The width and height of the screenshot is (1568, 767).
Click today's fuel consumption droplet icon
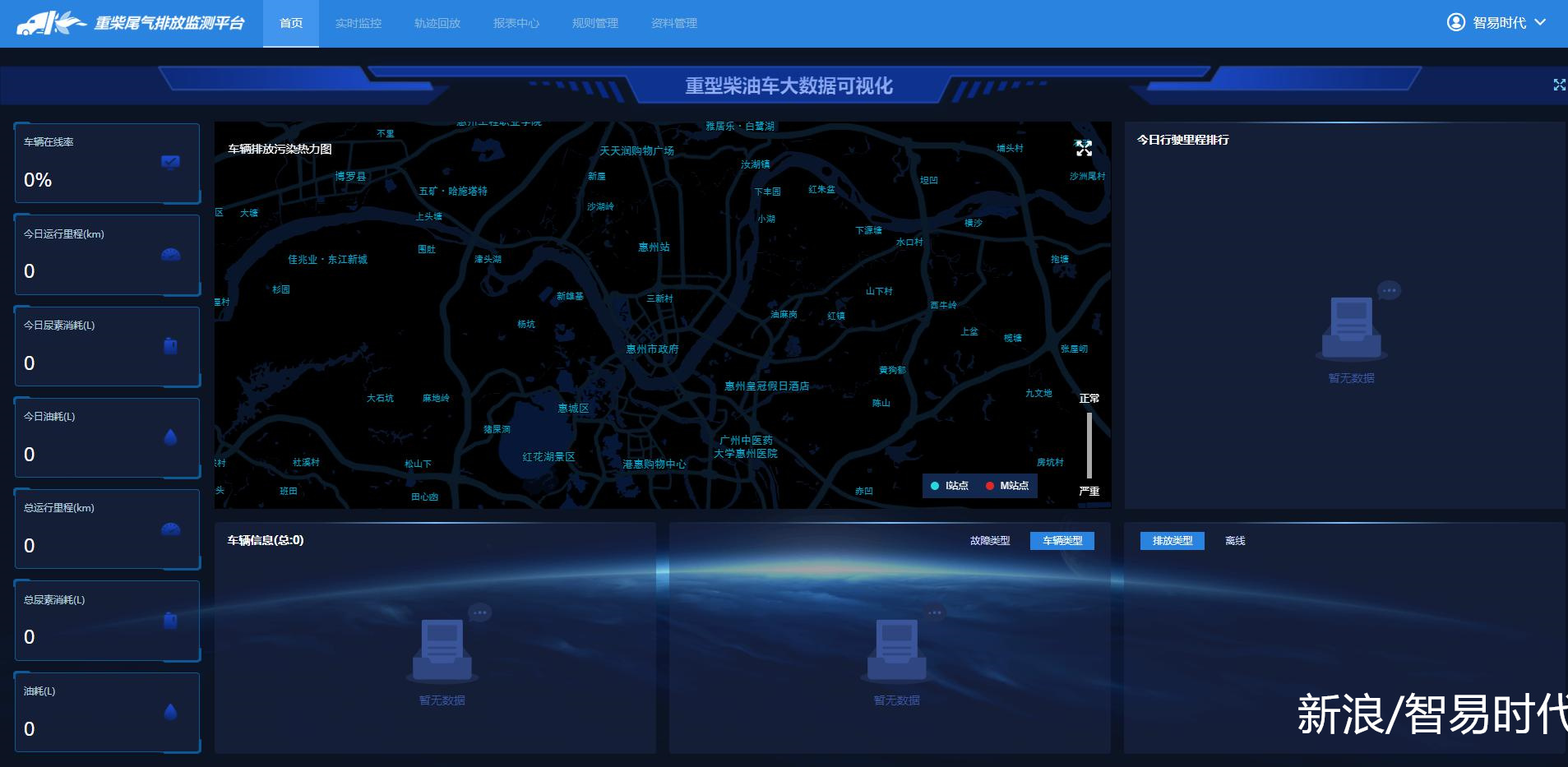point(170,437)
